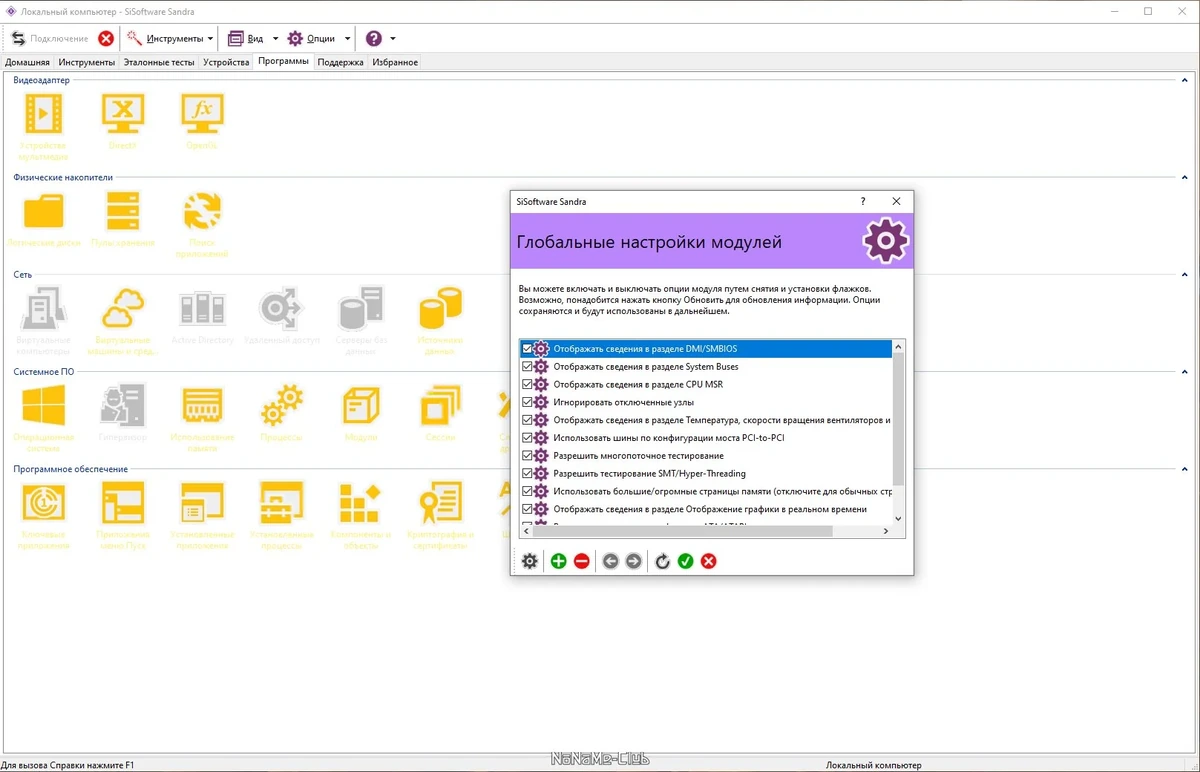
Task: Expand the Опции toolbar dropdown
Action: click(347, 39)
